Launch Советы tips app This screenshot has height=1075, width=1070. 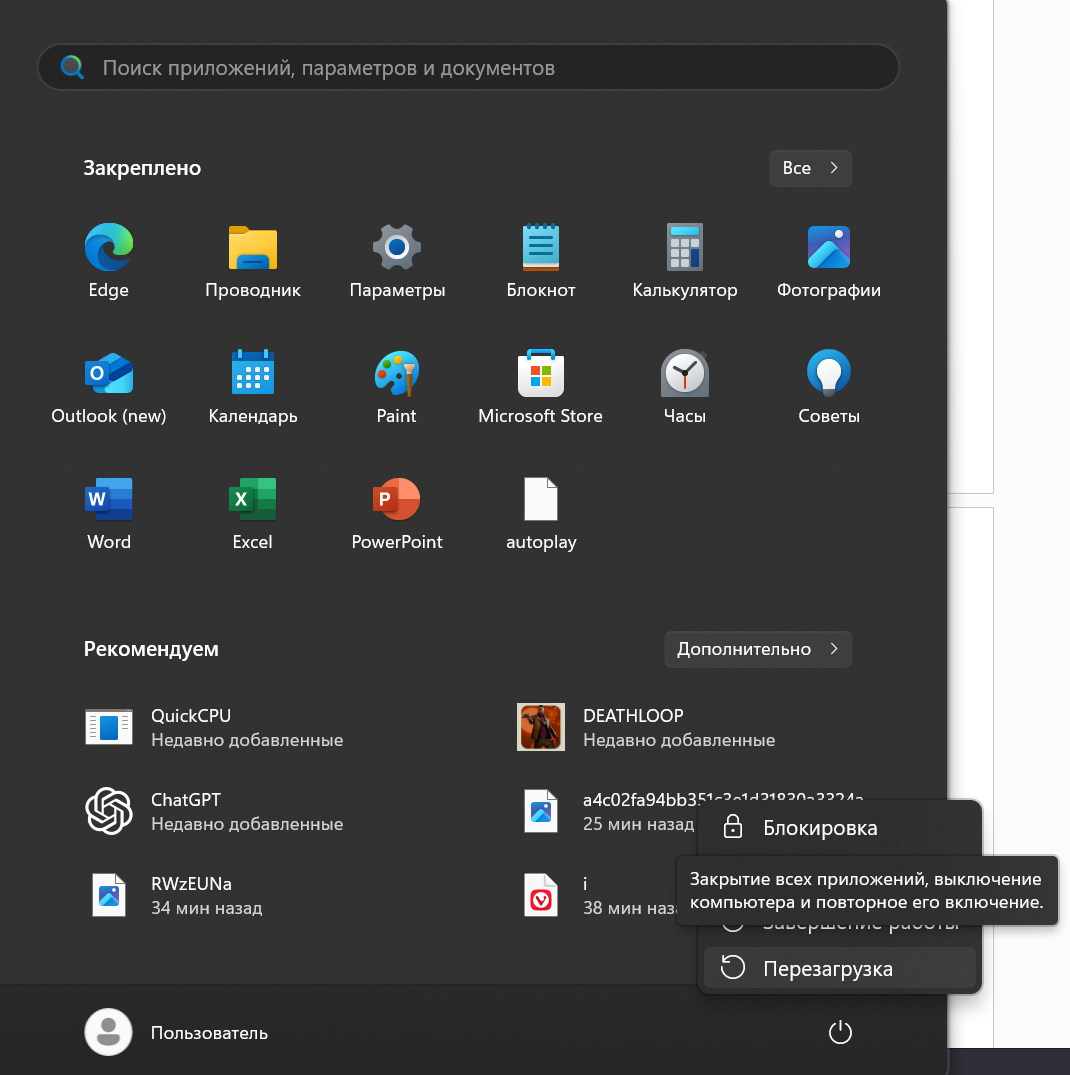(x=829, y=387)
